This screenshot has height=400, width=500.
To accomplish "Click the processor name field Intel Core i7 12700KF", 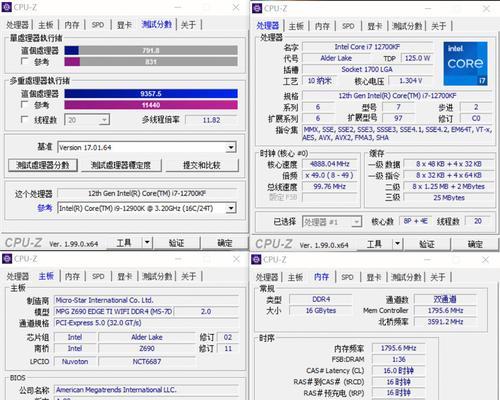I will tap(367, 47).
